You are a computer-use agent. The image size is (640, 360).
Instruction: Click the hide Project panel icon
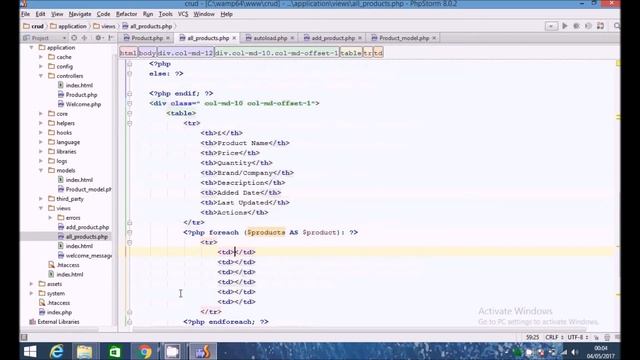(111, 38)
